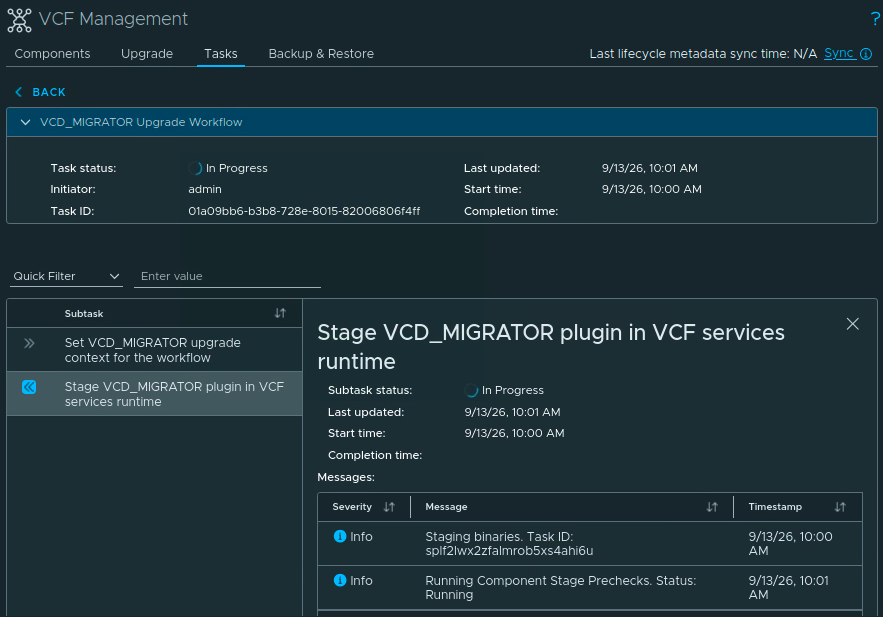Click the VCD_MIGRATOR Upgrade Workflow header title
The width and height of the screenshot is (883, 617).
(x=141, y=122)
